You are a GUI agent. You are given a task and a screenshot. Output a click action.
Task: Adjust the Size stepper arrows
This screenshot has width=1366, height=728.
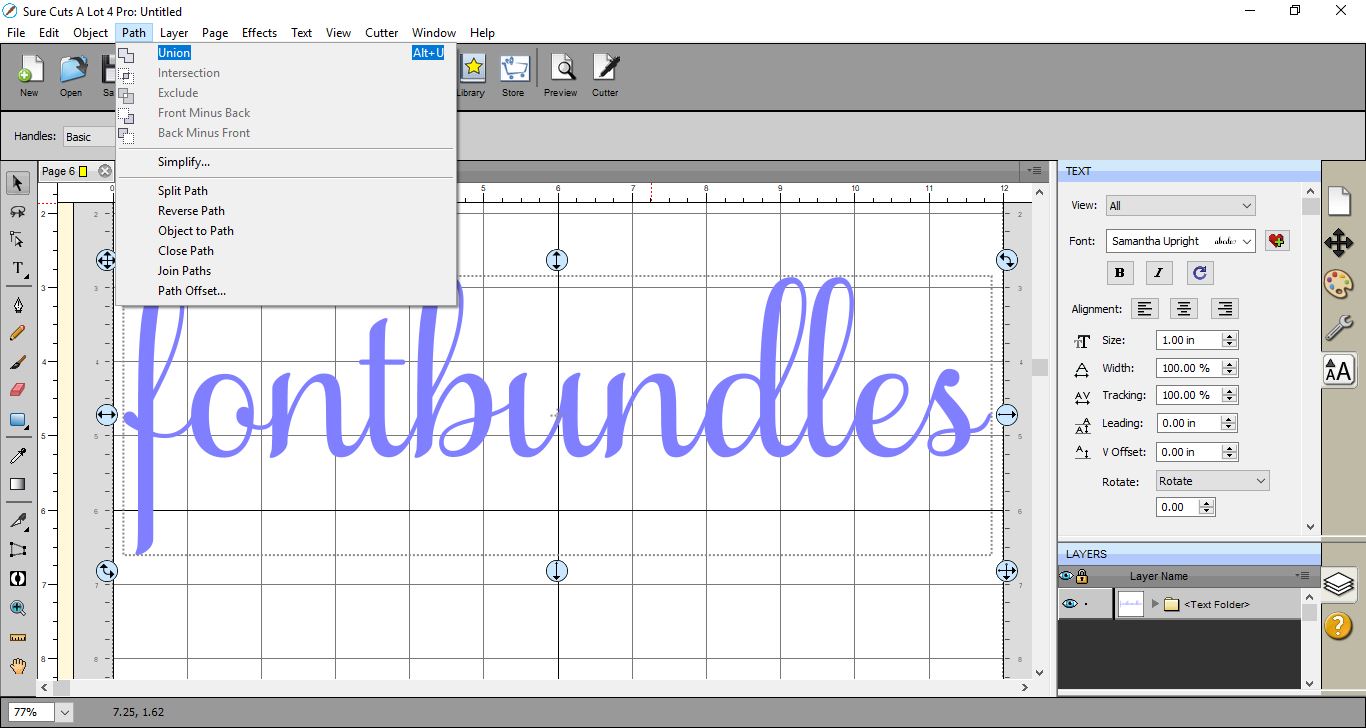1230,340
